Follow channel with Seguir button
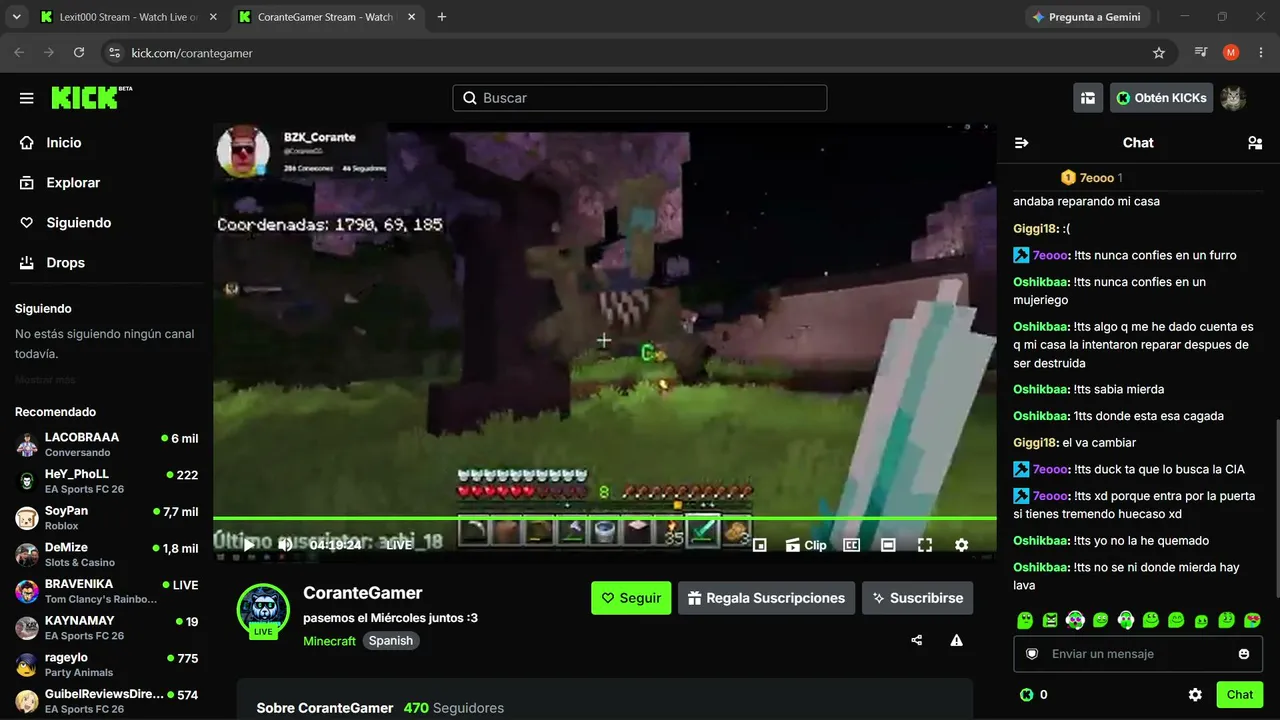Screen dimensions: 1280x720 pos(631,598)
